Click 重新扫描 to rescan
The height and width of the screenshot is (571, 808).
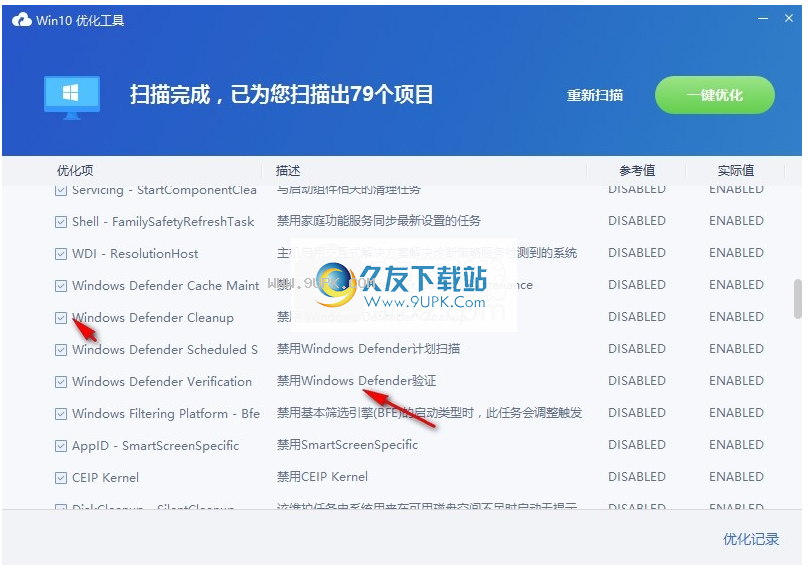(x=595, y=95)
